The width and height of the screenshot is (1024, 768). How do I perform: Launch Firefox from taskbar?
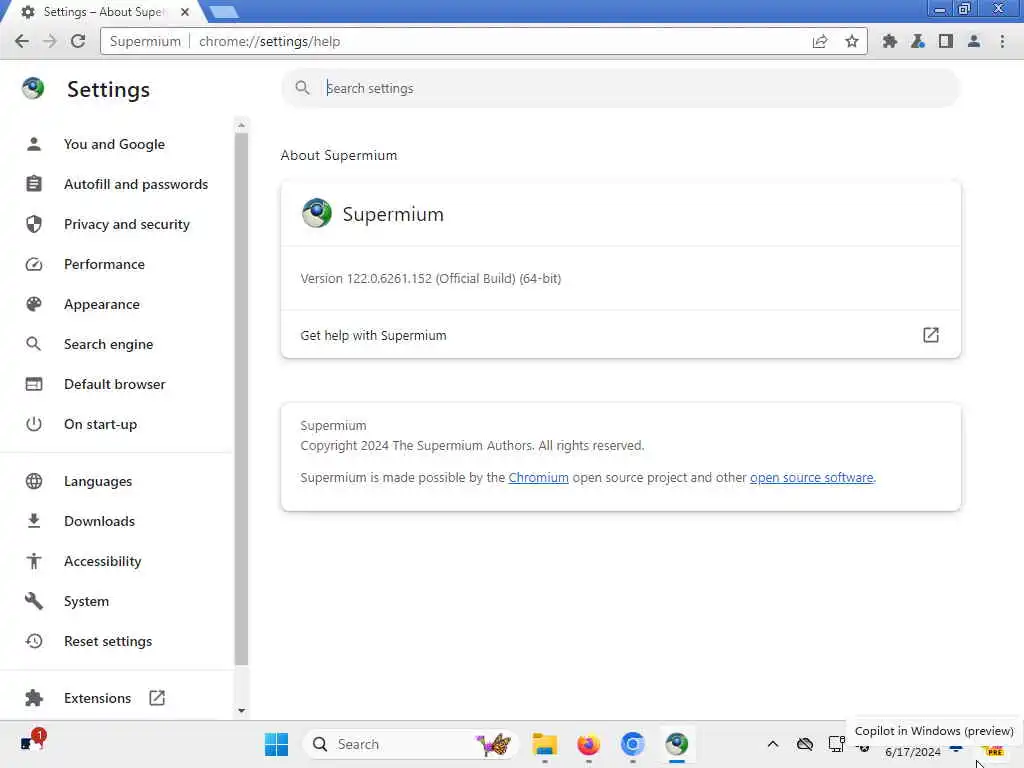click(x=588, y=744)
